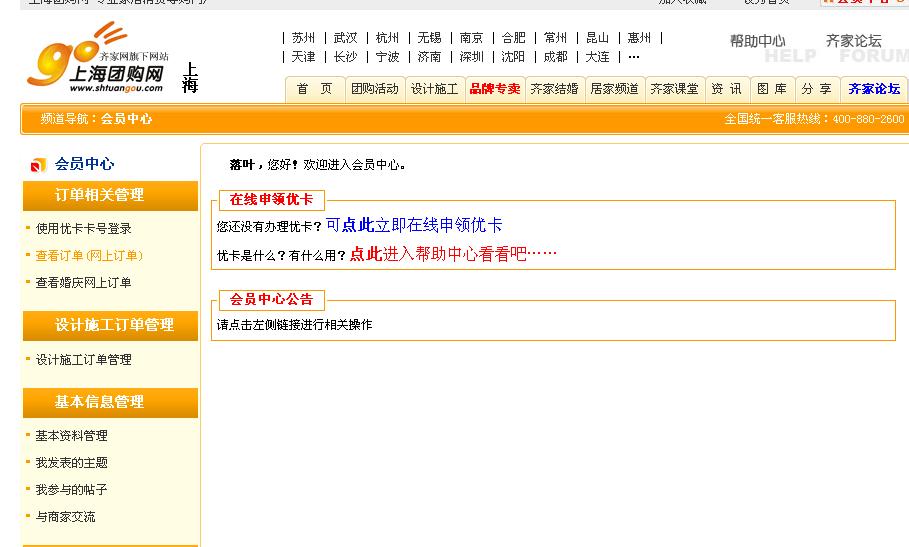Switch to the 设计施工 tab
Image resolution: width=909 pixels, height=547 pixels.
(x=435, y=89)
